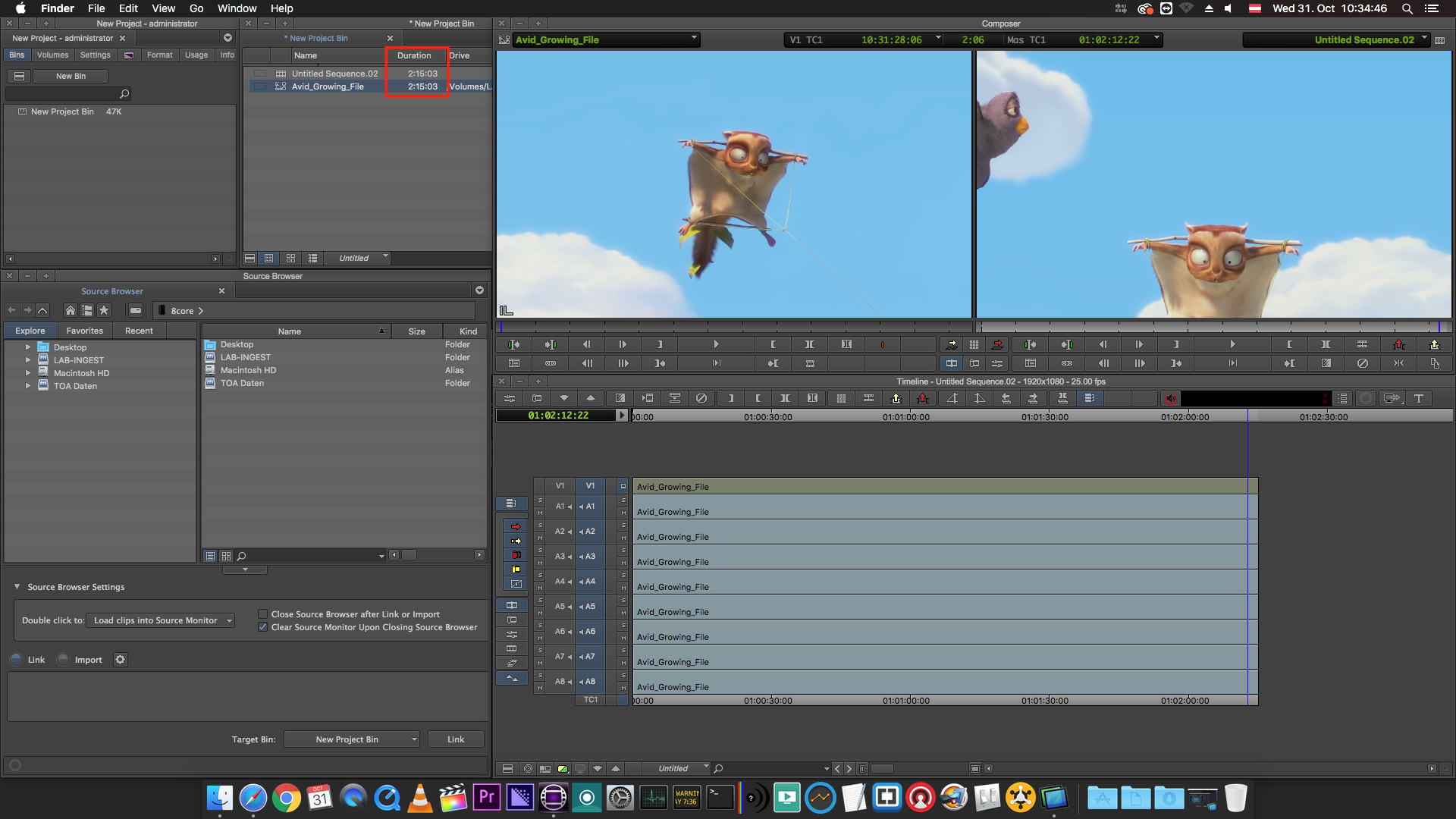Step forward one frame in source monitor
Screen dimensions: 1456x819
[x=623, y=344]
